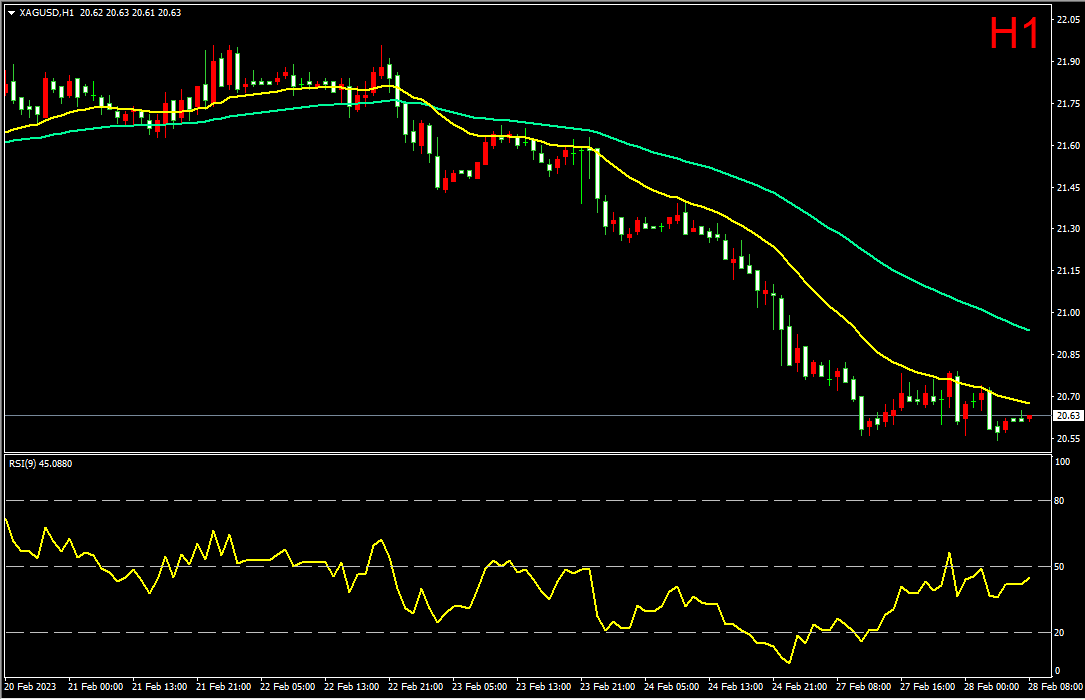
Task: Click the 21 Feb 13:00 time label
Action: pyautogui.click(x=159, y=686)
